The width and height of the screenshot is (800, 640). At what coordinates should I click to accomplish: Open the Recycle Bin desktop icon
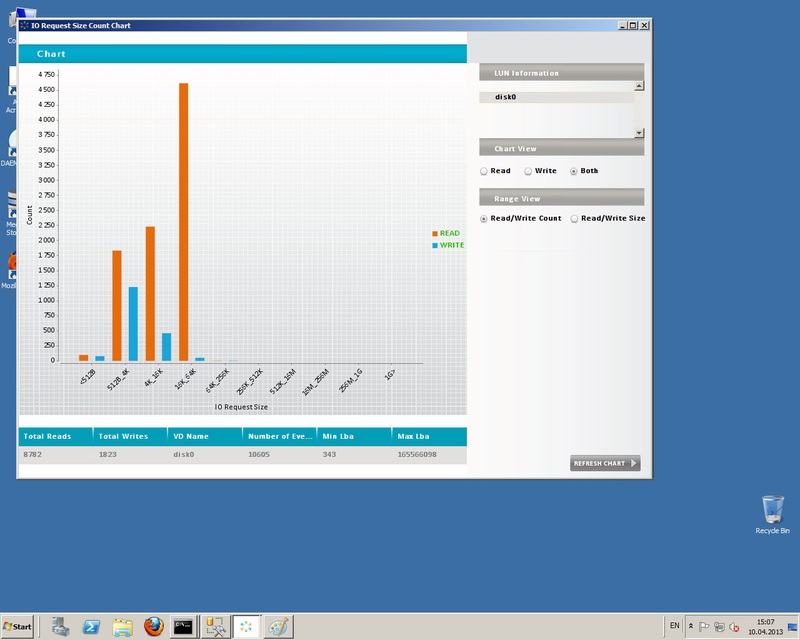pos(772,515)
